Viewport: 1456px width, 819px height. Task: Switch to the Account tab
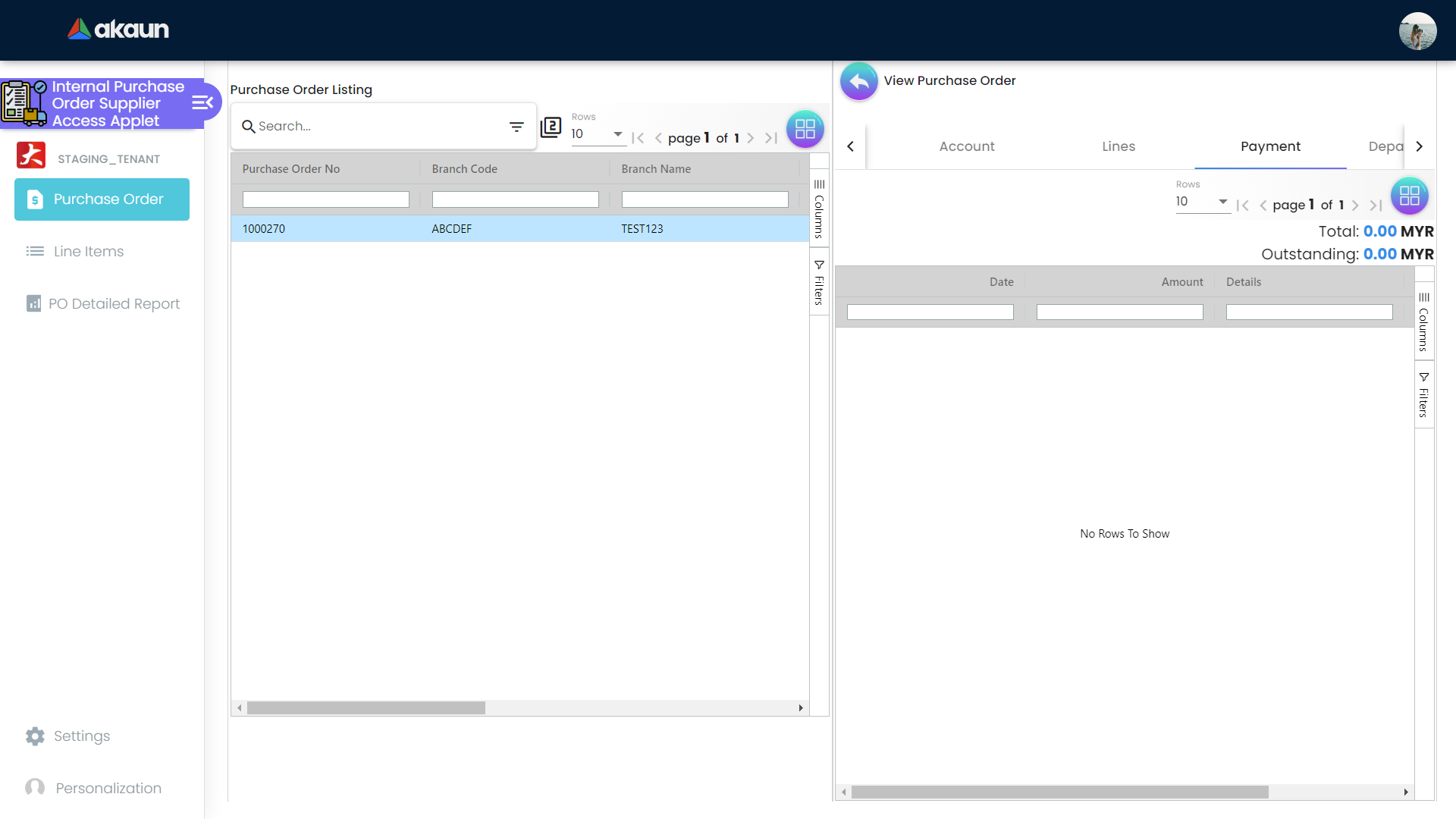(x=967, y=146)
